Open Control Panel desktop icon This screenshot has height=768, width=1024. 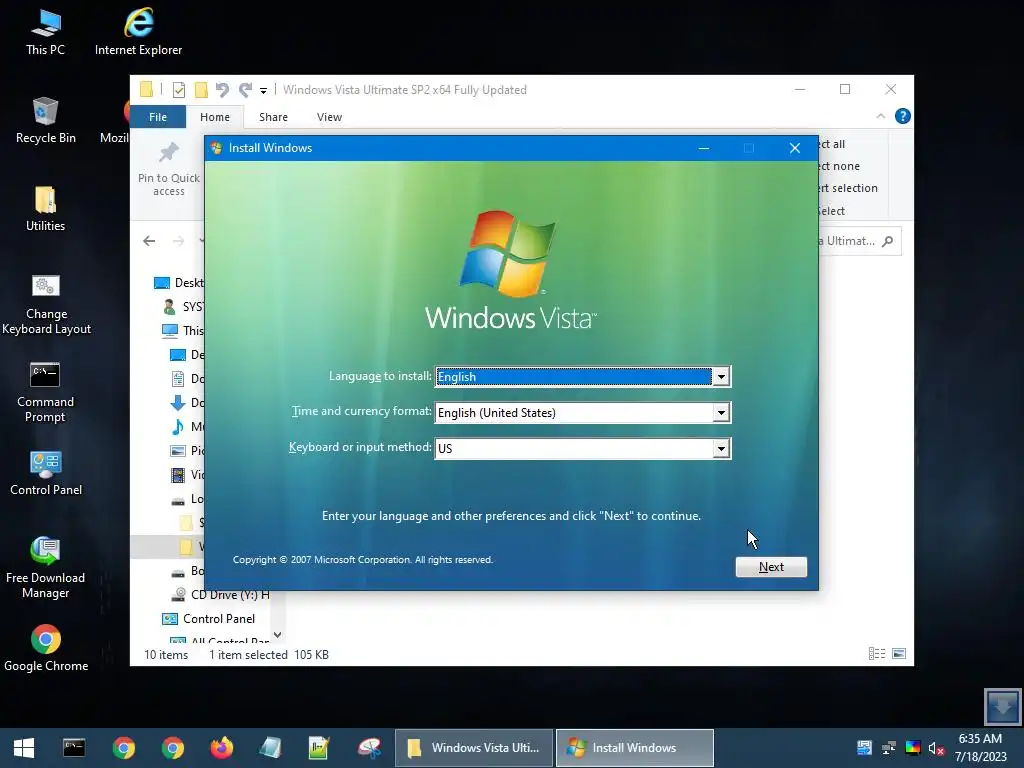click(x=46, y=473)
